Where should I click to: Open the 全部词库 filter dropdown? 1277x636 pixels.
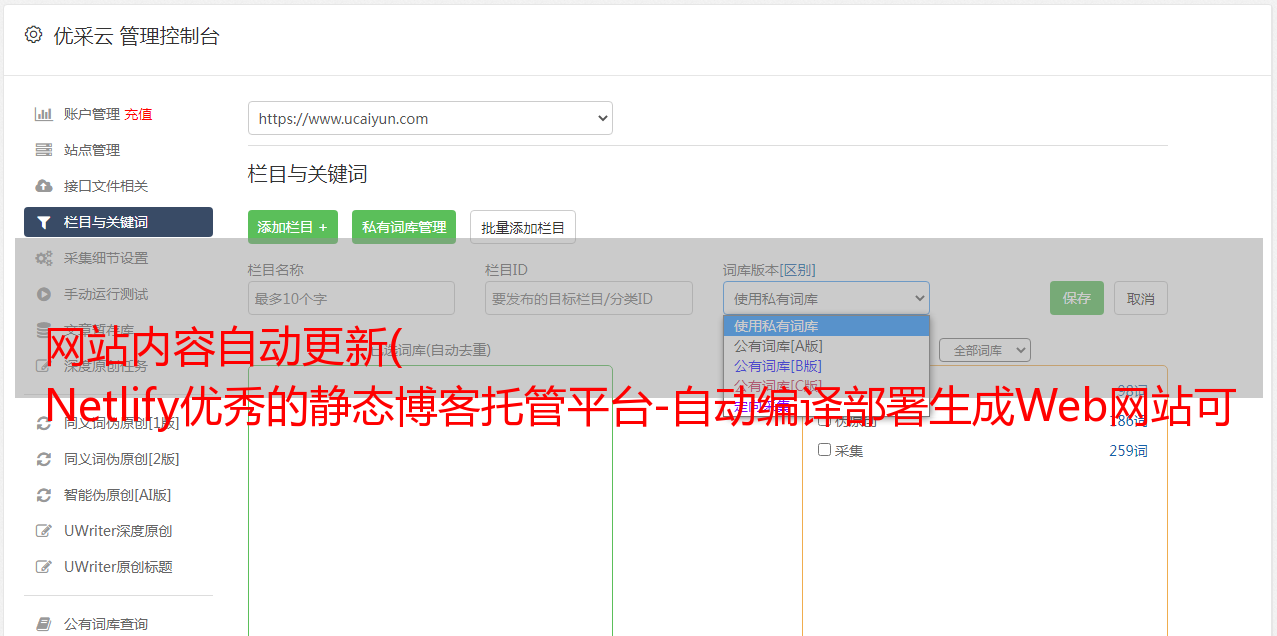[x=985, y=350]
